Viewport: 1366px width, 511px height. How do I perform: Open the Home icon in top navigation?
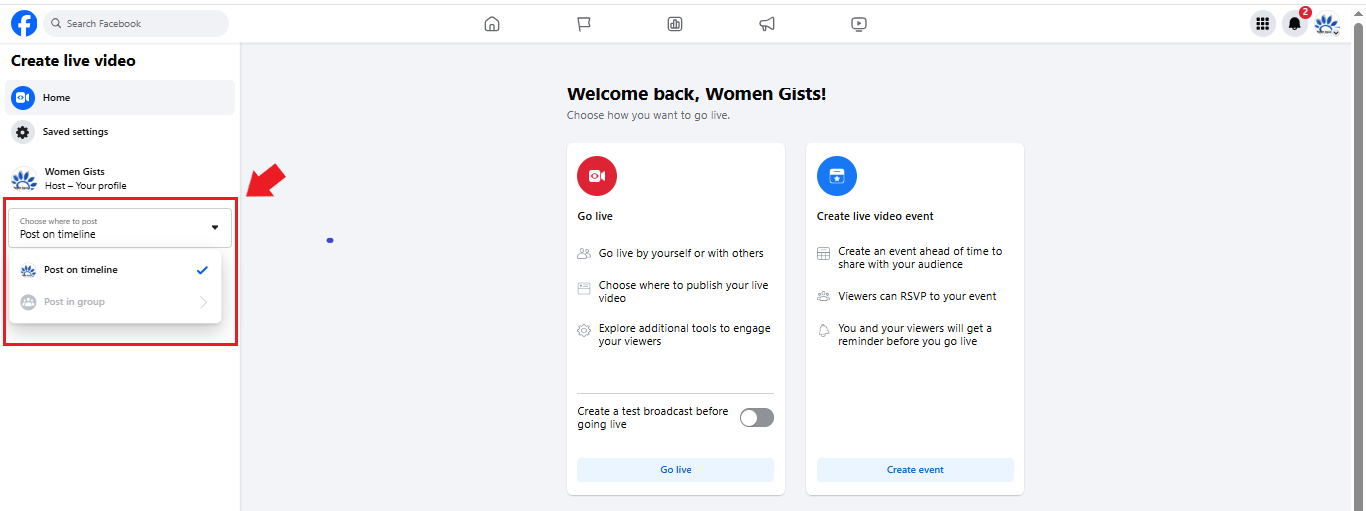point(492,24)
